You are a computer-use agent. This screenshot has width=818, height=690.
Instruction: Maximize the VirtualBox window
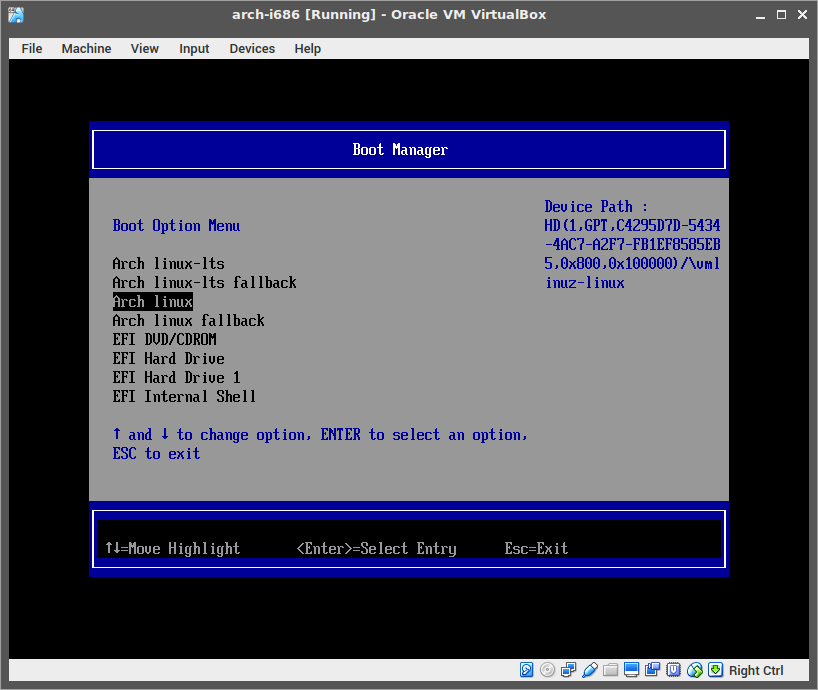[x=781, y=15]
